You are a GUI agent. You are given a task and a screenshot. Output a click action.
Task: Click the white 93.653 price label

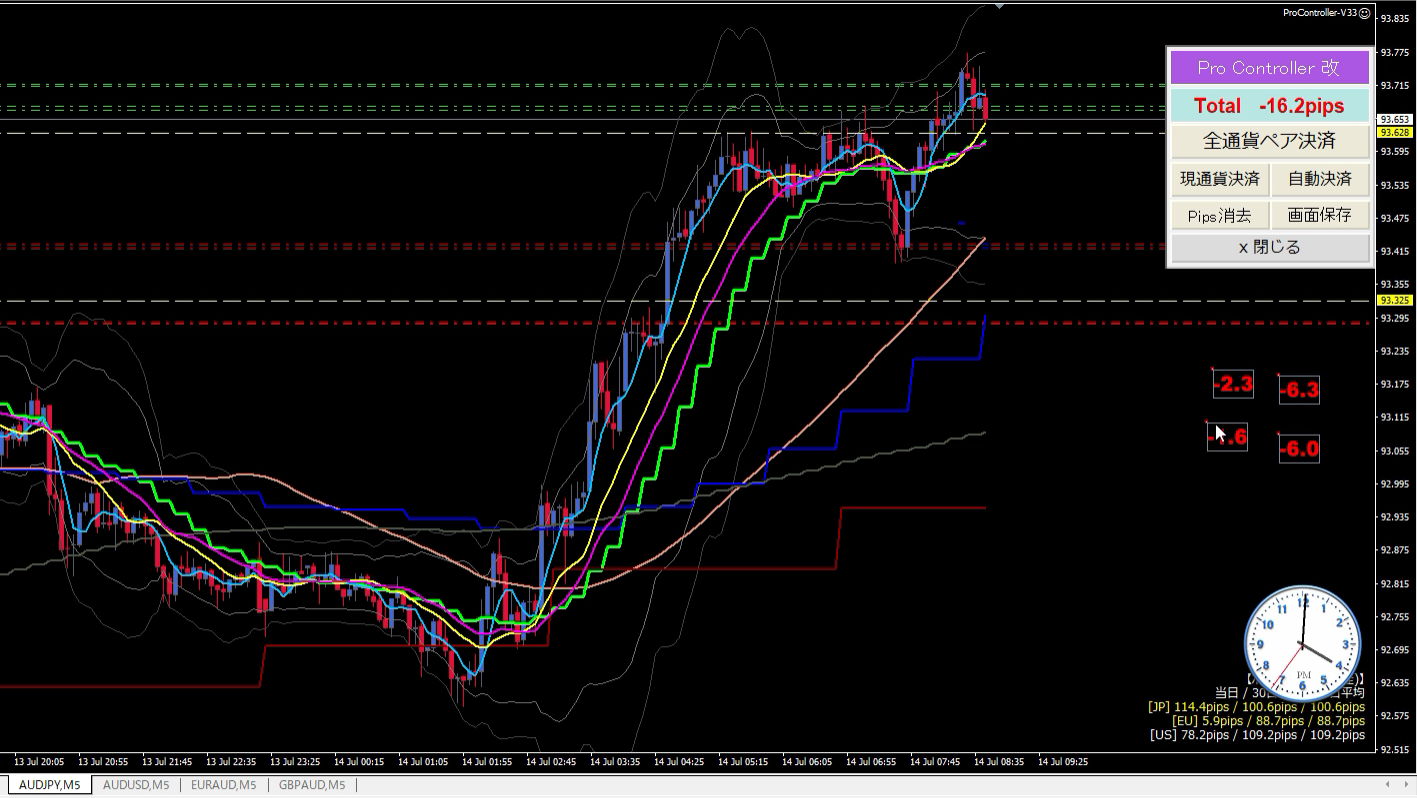(1394, 119)
